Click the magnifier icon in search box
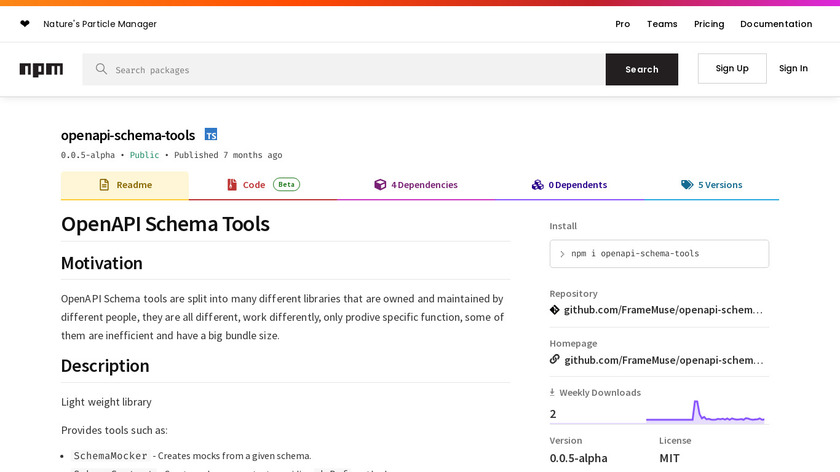Image resolution: width=840 pixels, height=472 pixels. tap(101, 69)
